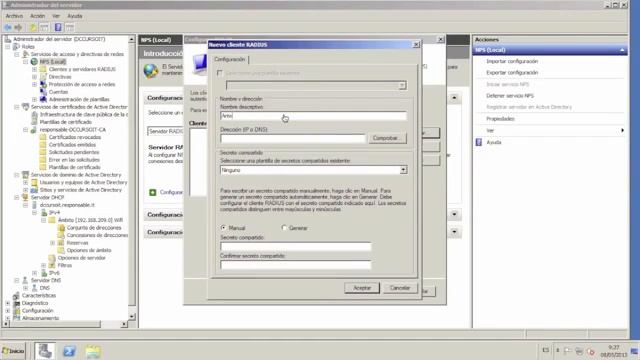
Task: Open Windows Explorer from the taskbar
Action: tap(93, 351)
